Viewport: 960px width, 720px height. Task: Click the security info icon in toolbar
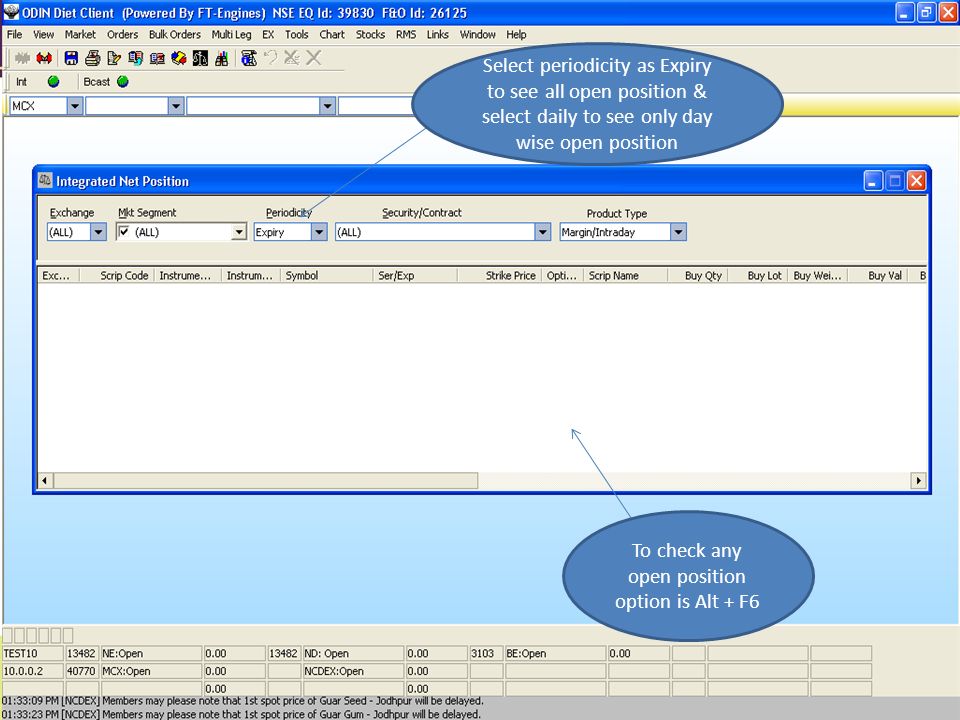pyautogui.click(x=249, y=58)
